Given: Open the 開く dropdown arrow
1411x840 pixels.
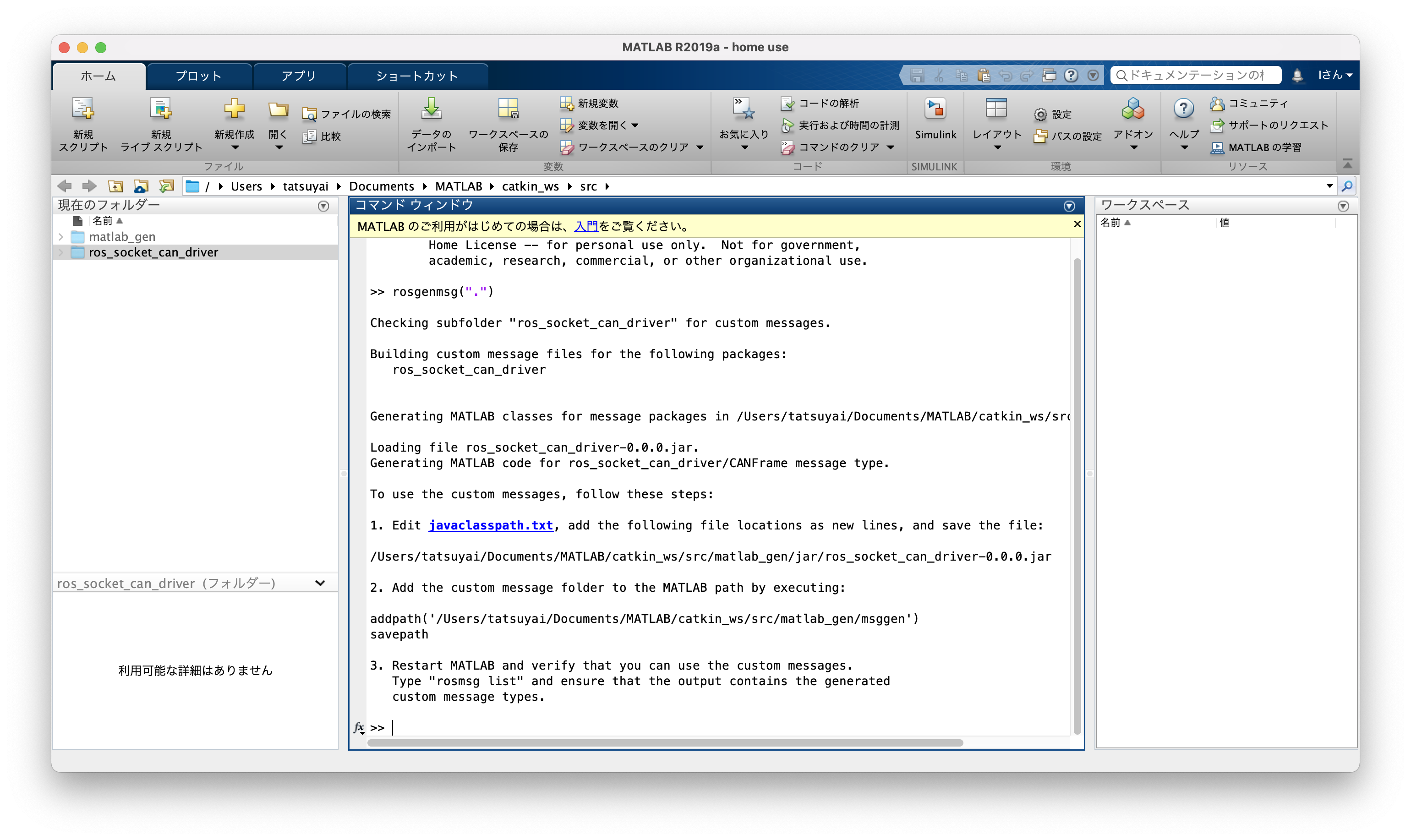Looking at the screenshot, I should click(x=279, y=148).
